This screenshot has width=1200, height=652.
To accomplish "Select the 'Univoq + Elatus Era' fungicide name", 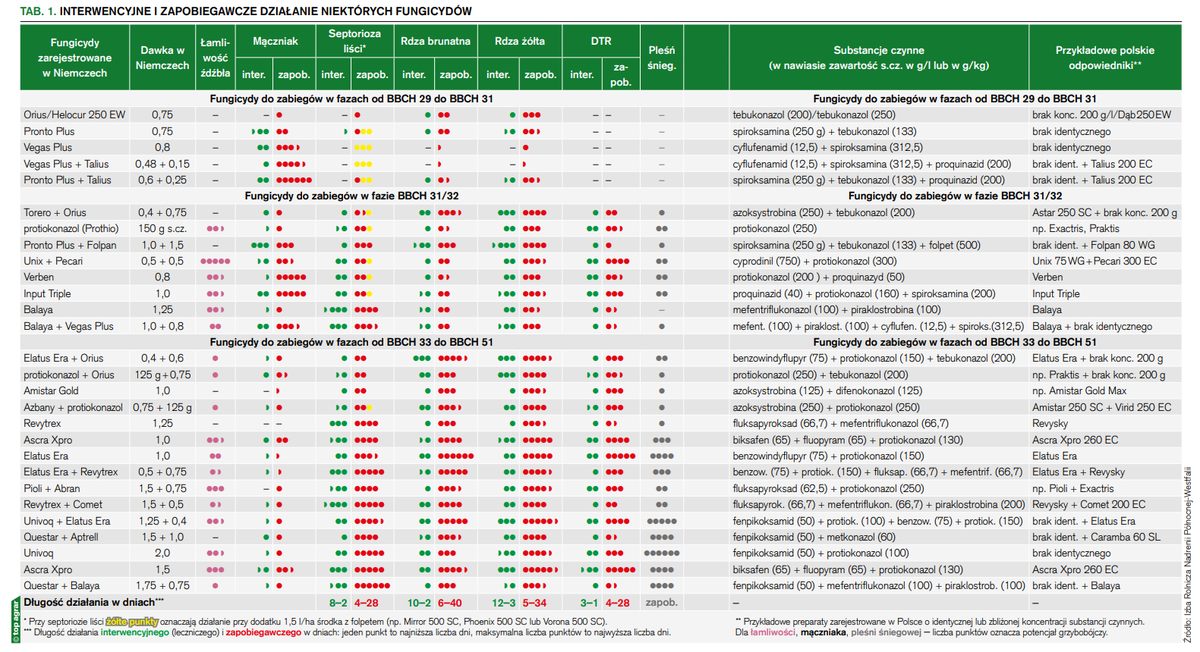I will coord(66,521).
